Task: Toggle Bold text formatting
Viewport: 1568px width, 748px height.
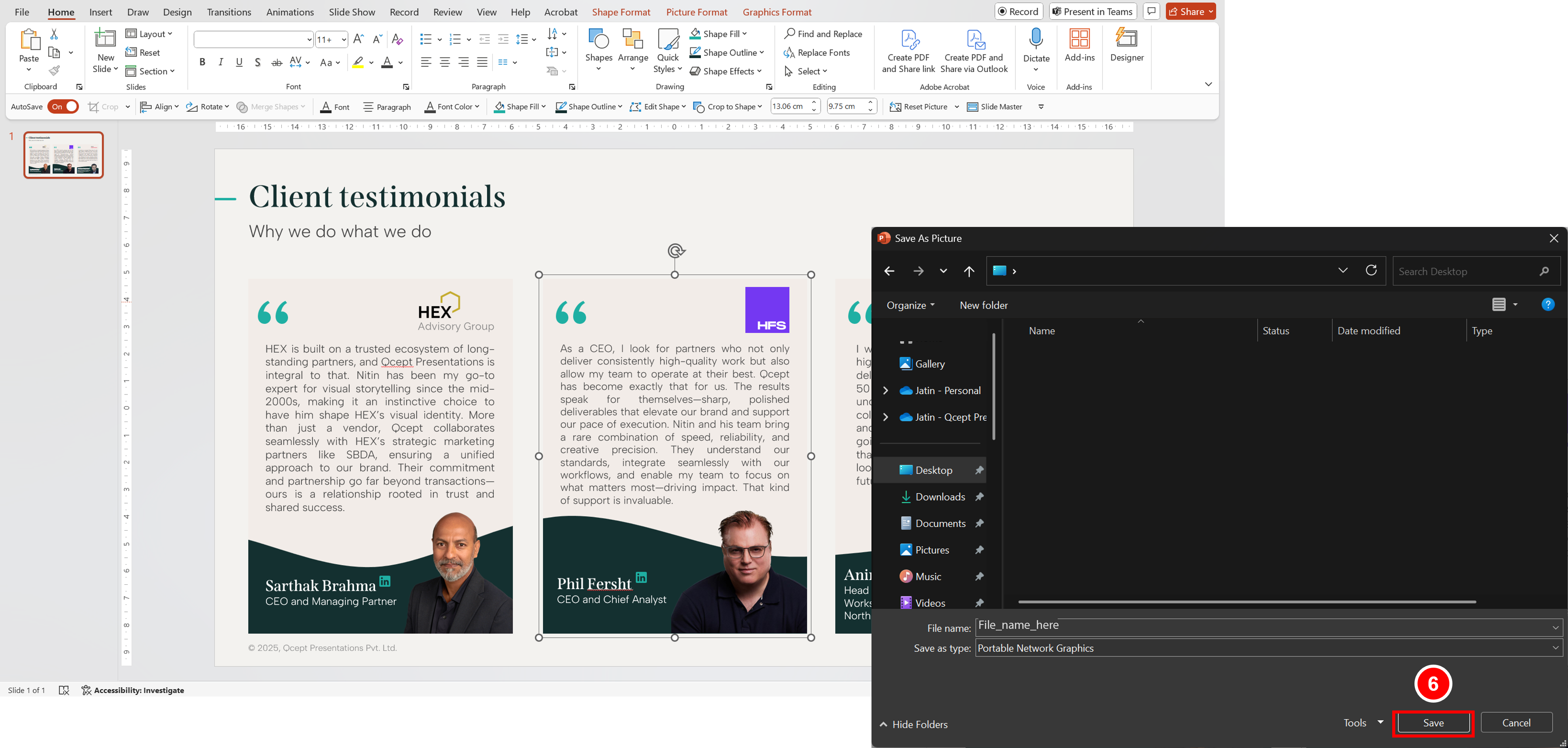Action: pos(202,62)
